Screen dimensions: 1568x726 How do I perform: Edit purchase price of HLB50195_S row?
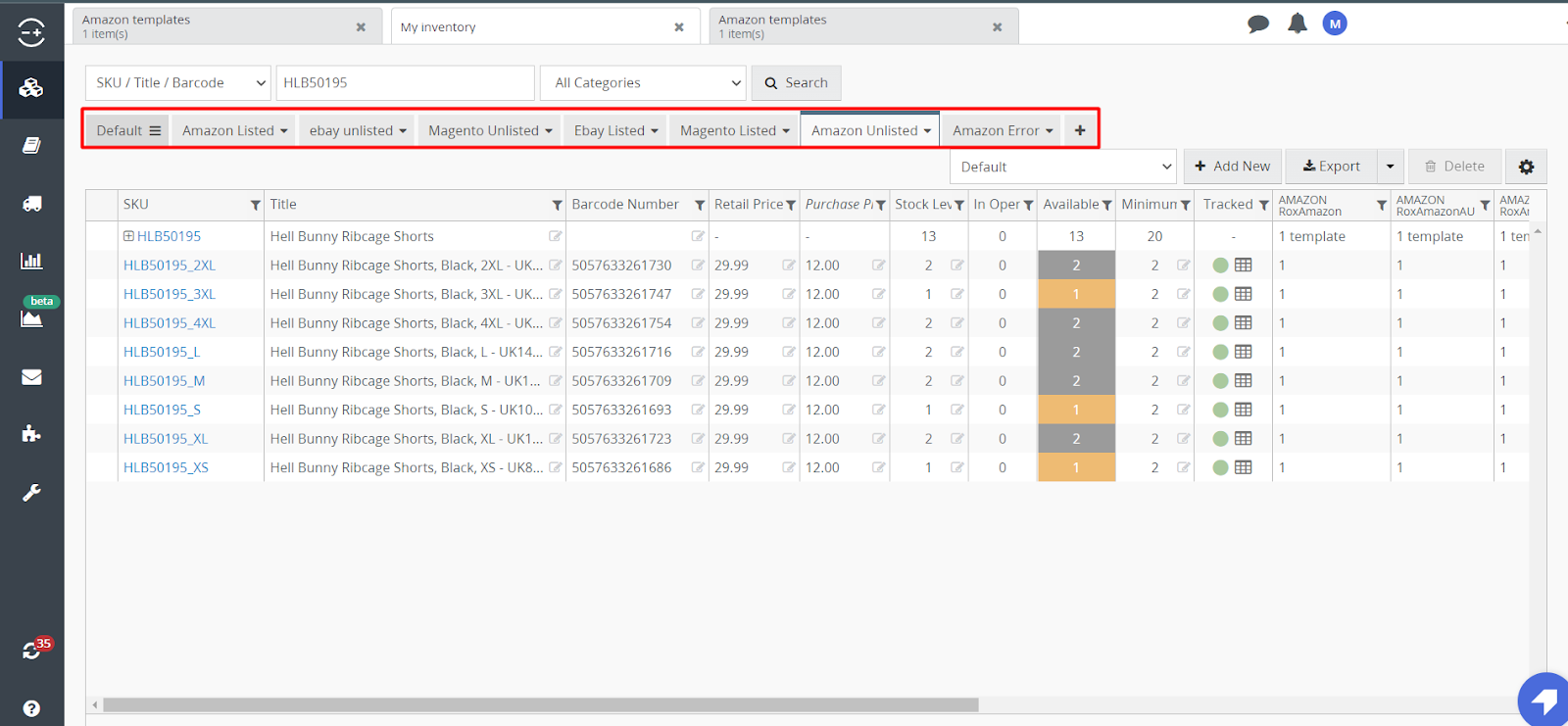[879, 410]
